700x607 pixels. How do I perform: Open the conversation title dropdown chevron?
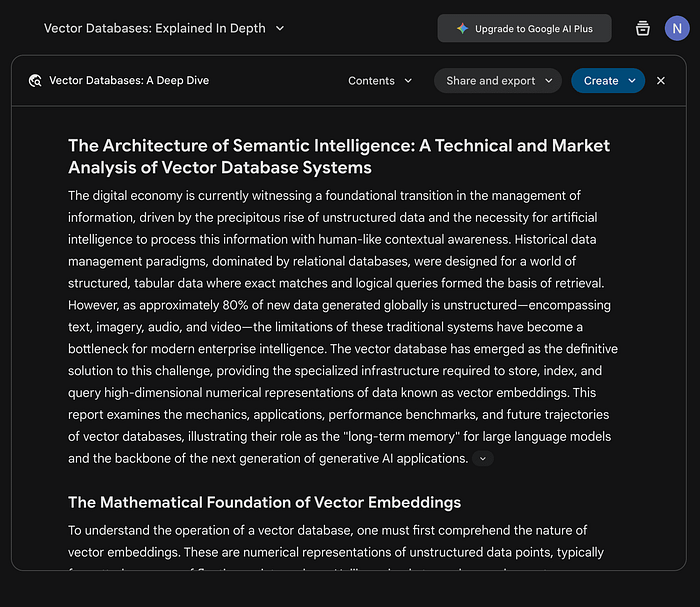[x=280, y=28]
